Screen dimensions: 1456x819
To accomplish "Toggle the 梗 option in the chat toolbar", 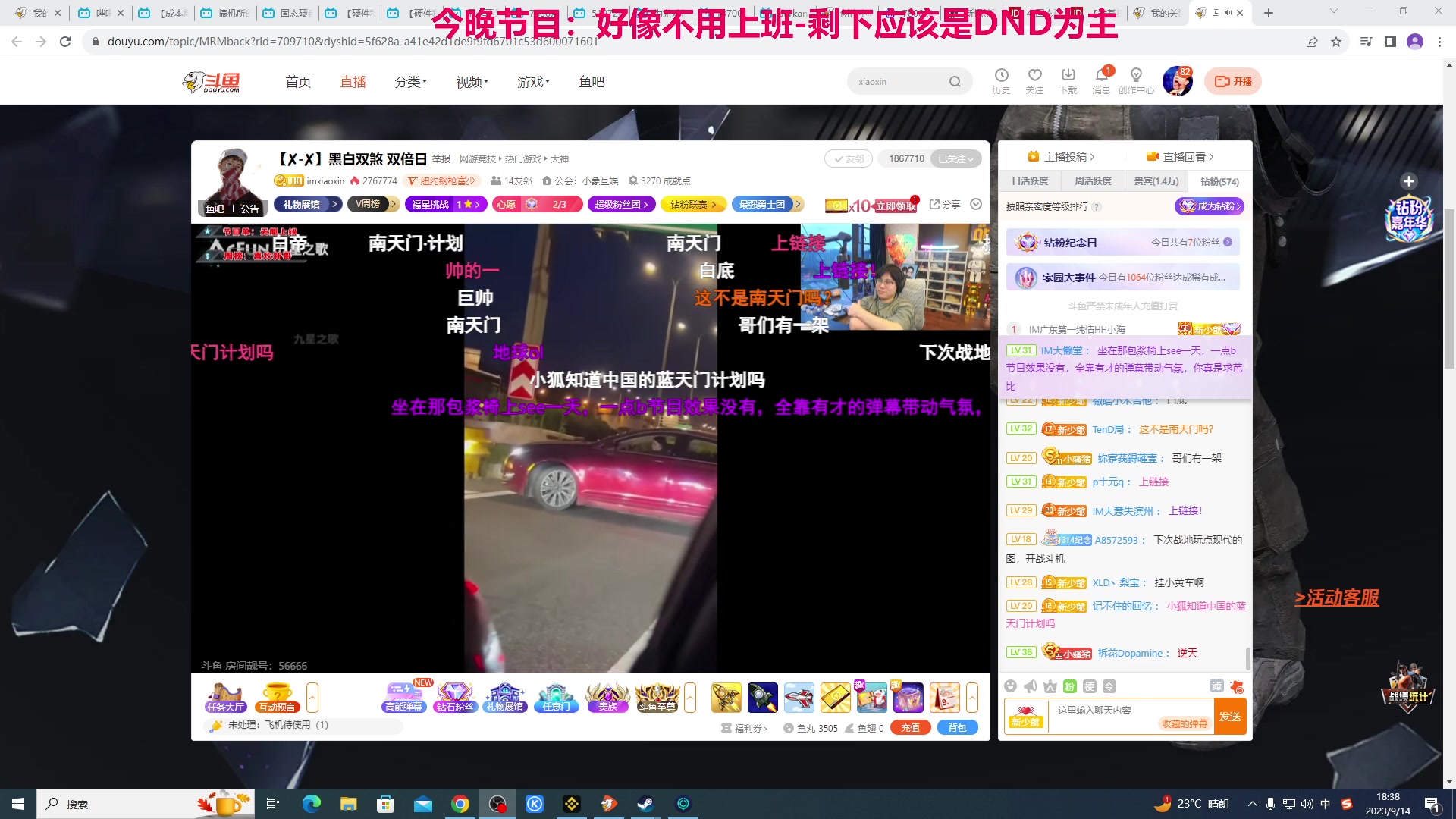I will click(x=1089, y=686).
